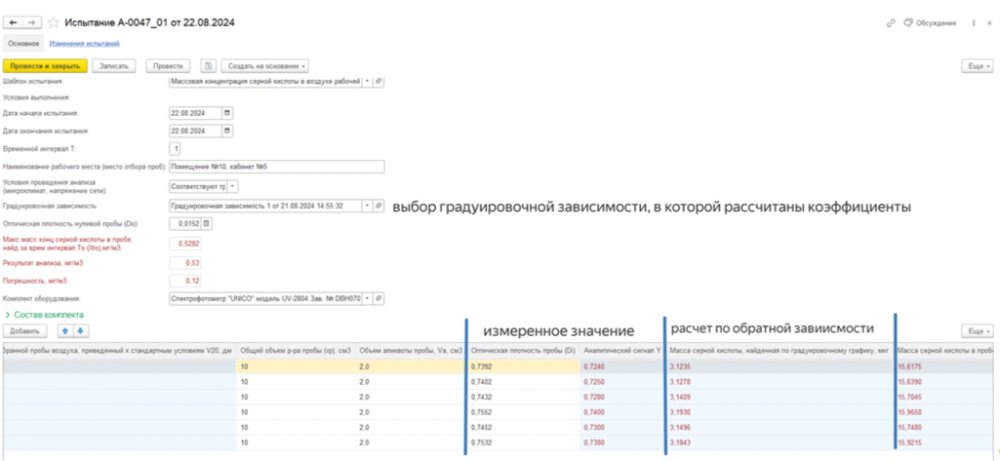Go back with the left arrow button
Screen dimensions: 1000x461
(13, 21)
